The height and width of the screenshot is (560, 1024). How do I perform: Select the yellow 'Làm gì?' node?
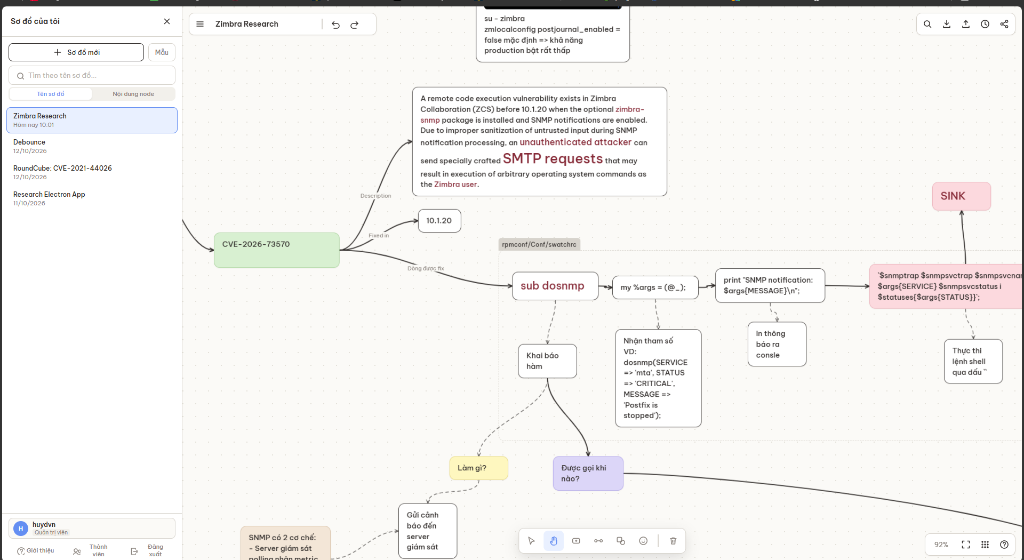[x=479, y=468]
